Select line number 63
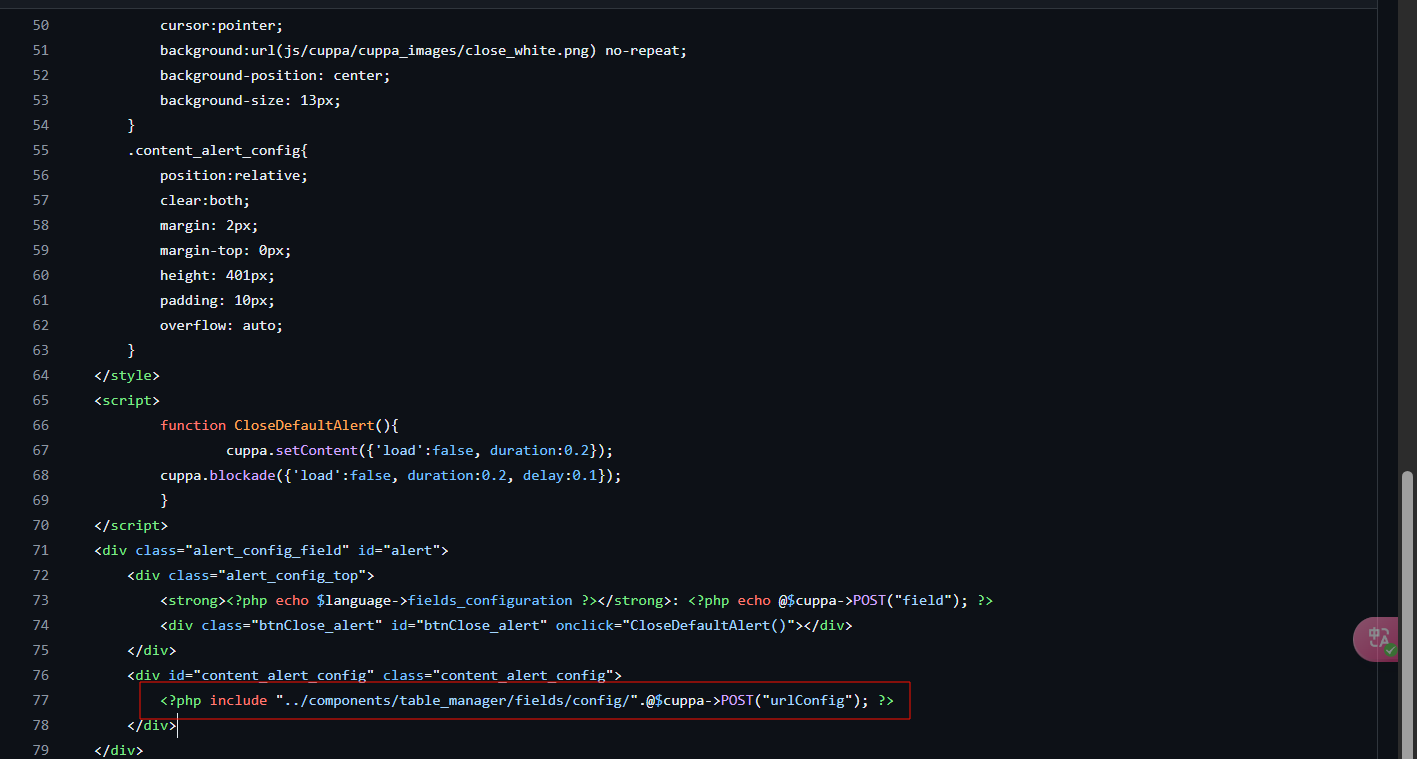The height and width of the screenshot is (759, 1417). point(41,350)
